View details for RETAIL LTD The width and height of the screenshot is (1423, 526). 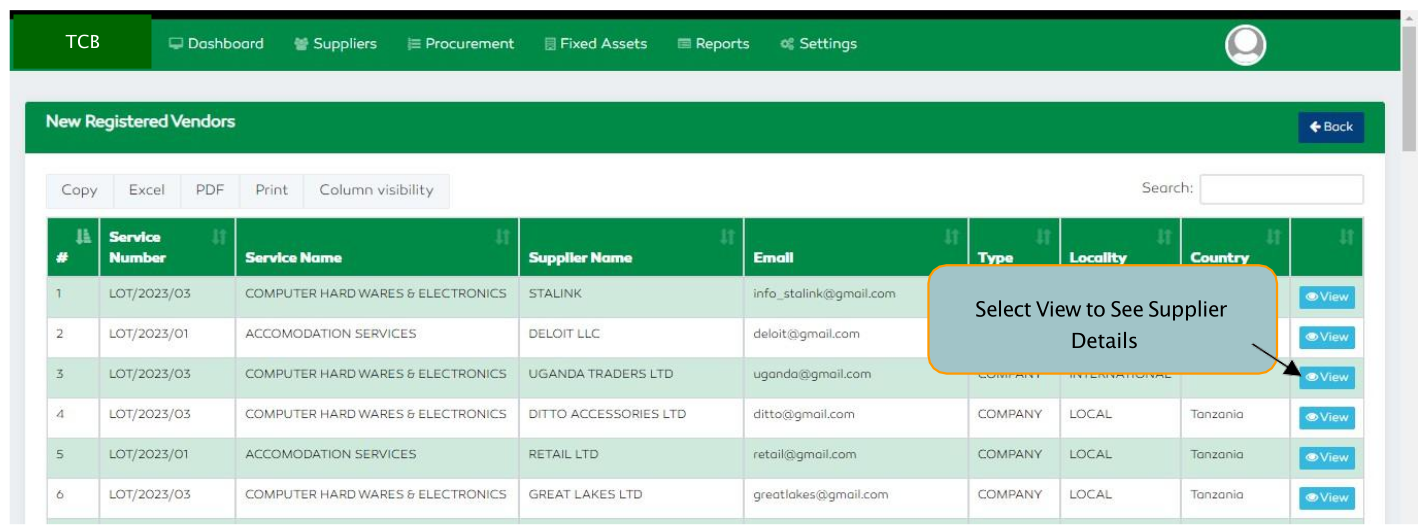(x=1327, y=457)
